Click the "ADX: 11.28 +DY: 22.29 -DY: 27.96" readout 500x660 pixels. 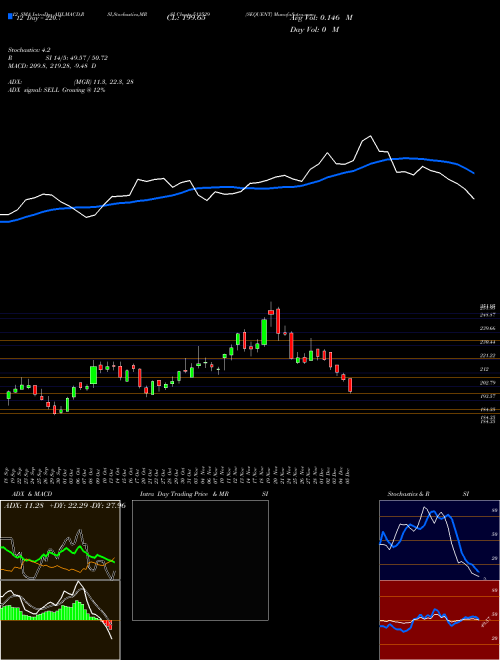click(64, 505)
